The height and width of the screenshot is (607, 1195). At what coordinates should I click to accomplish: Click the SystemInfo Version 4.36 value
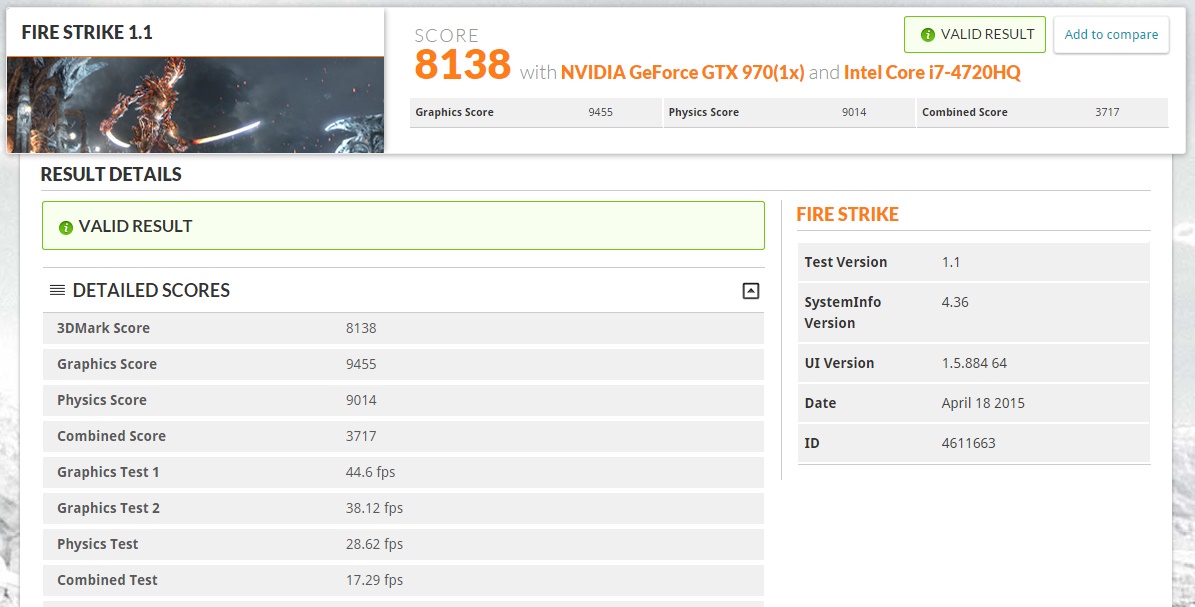coord(955,302)
